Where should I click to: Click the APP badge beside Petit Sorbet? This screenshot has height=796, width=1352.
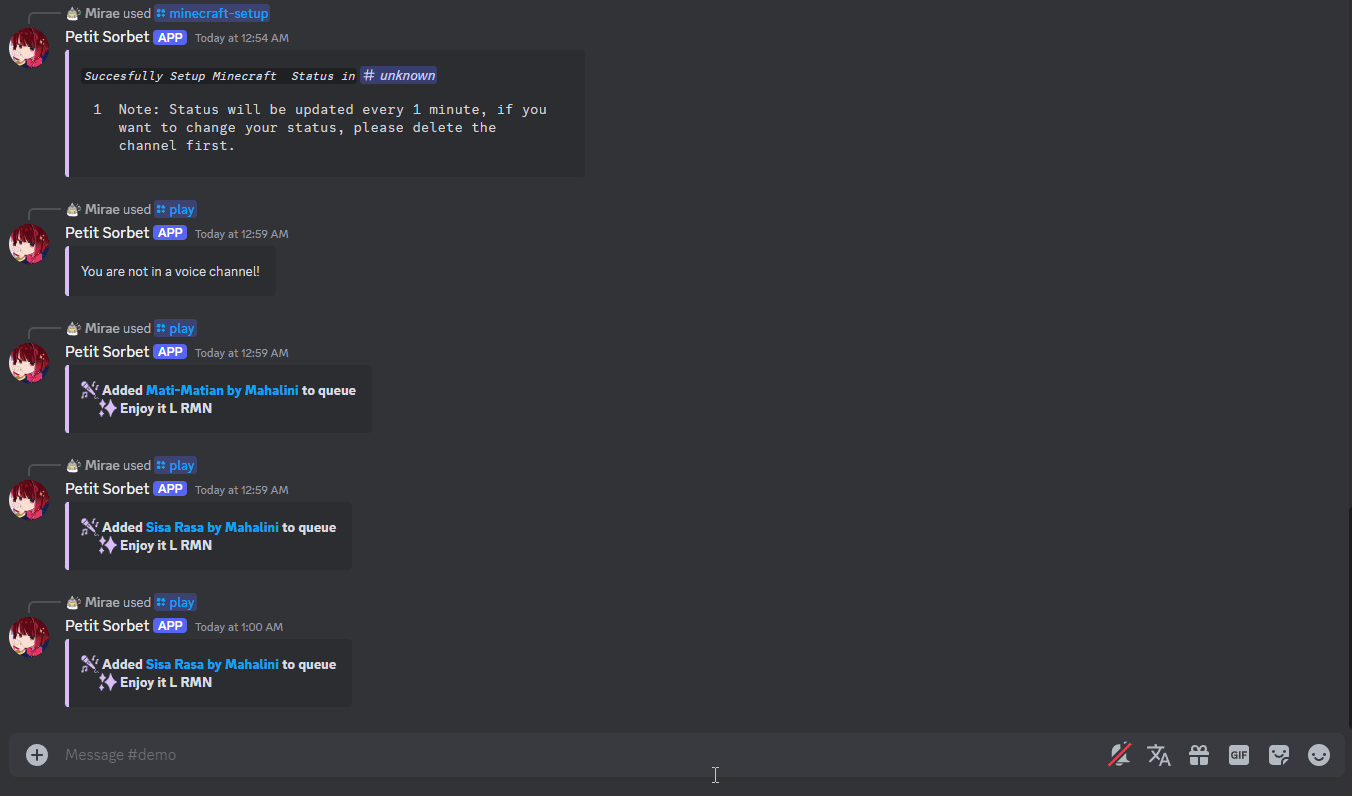[x=170, y=37]
